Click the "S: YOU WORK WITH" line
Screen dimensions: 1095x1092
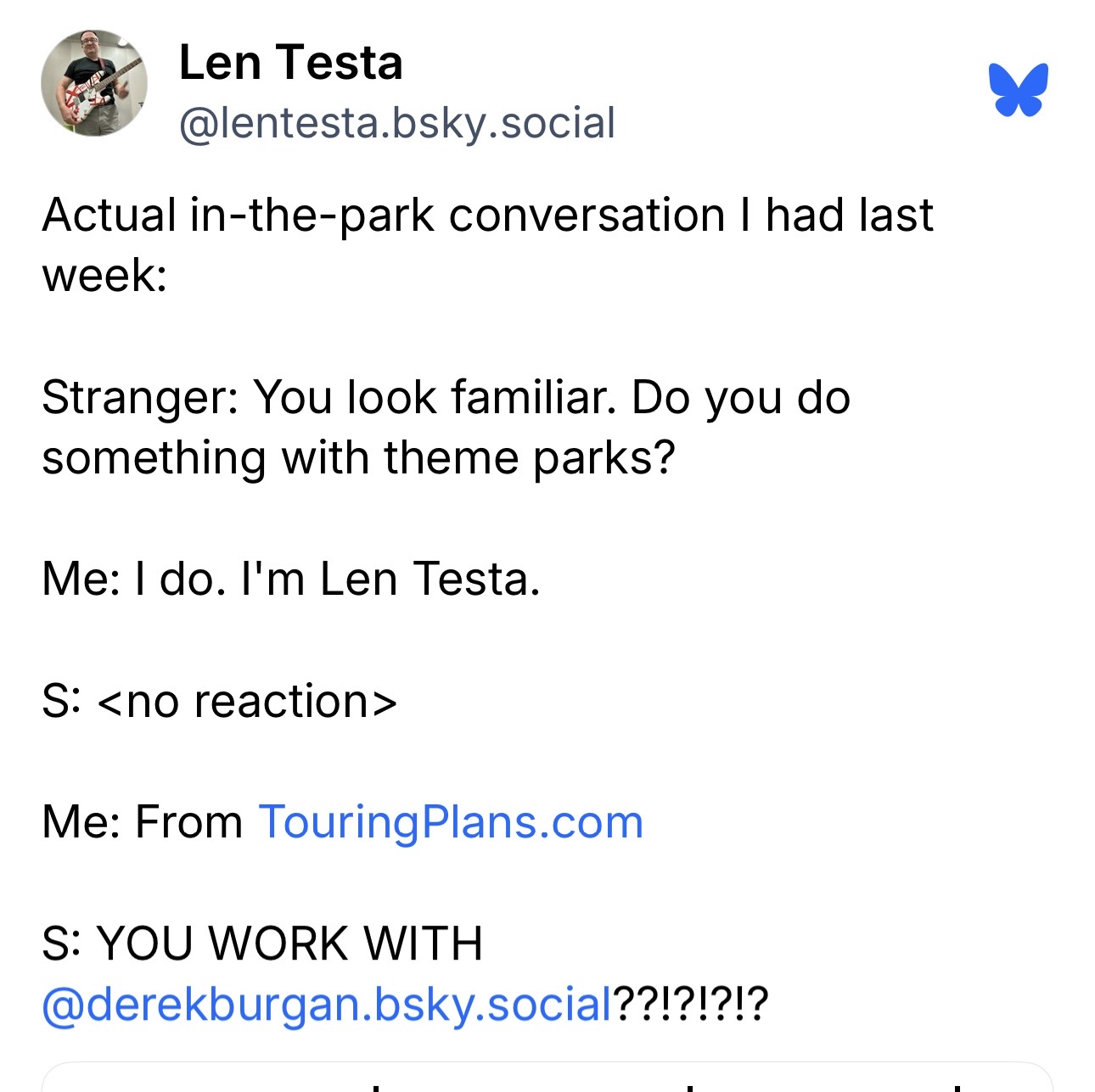261,944
